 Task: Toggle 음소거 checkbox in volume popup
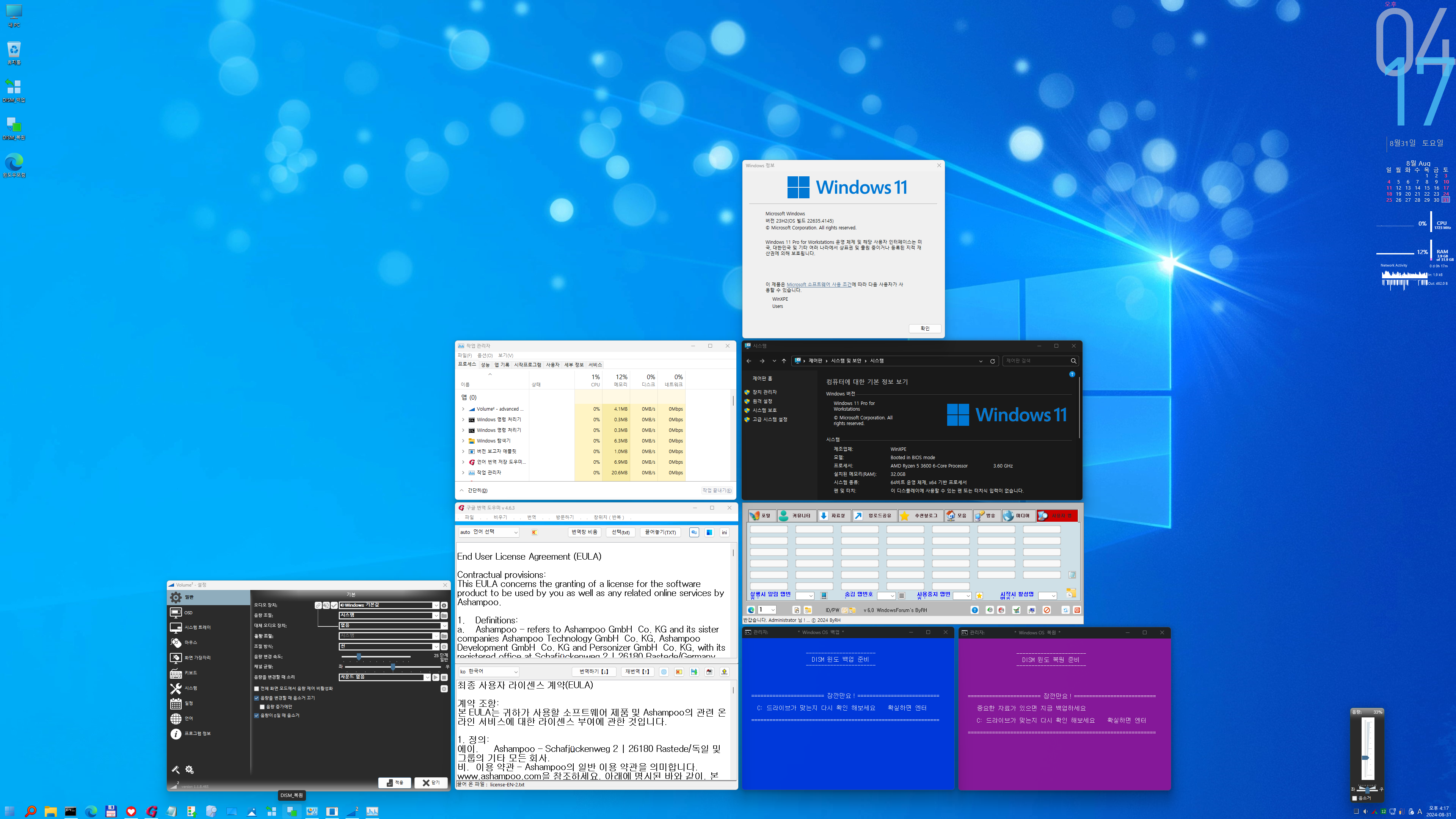click(1362, 798)
